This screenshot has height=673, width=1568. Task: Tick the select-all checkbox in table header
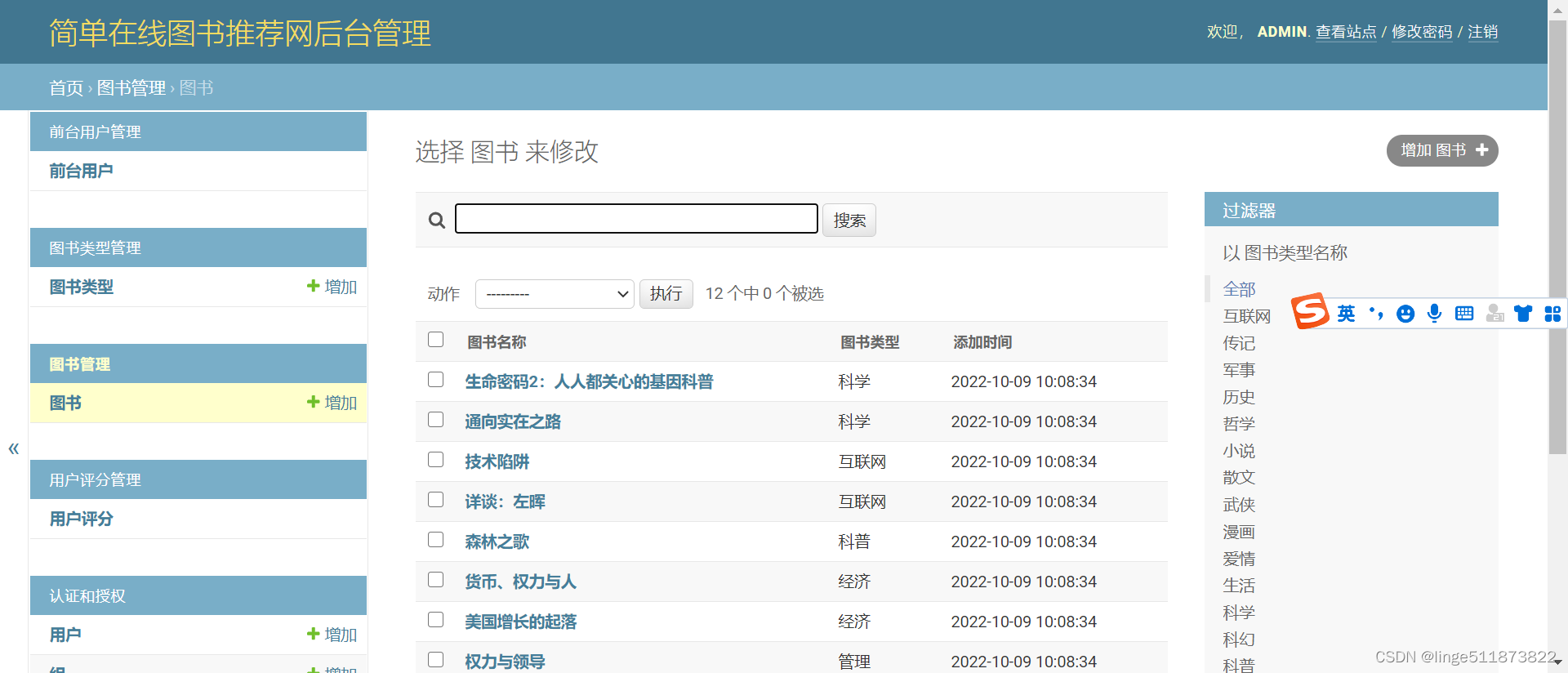(x=436, y=340)
